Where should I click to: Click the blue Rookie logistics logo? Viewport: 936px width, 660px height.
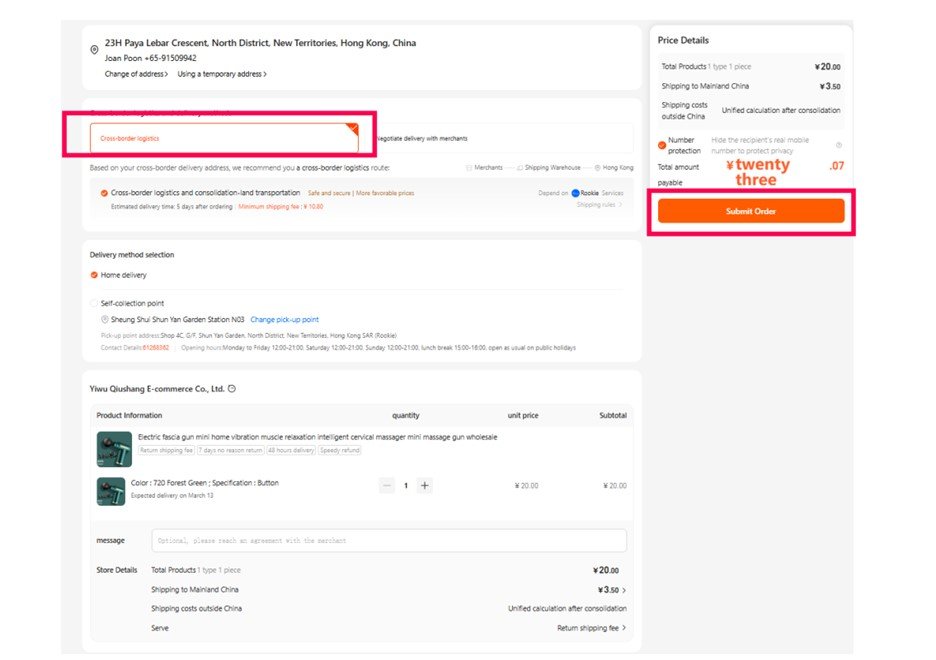pos(575,193)
